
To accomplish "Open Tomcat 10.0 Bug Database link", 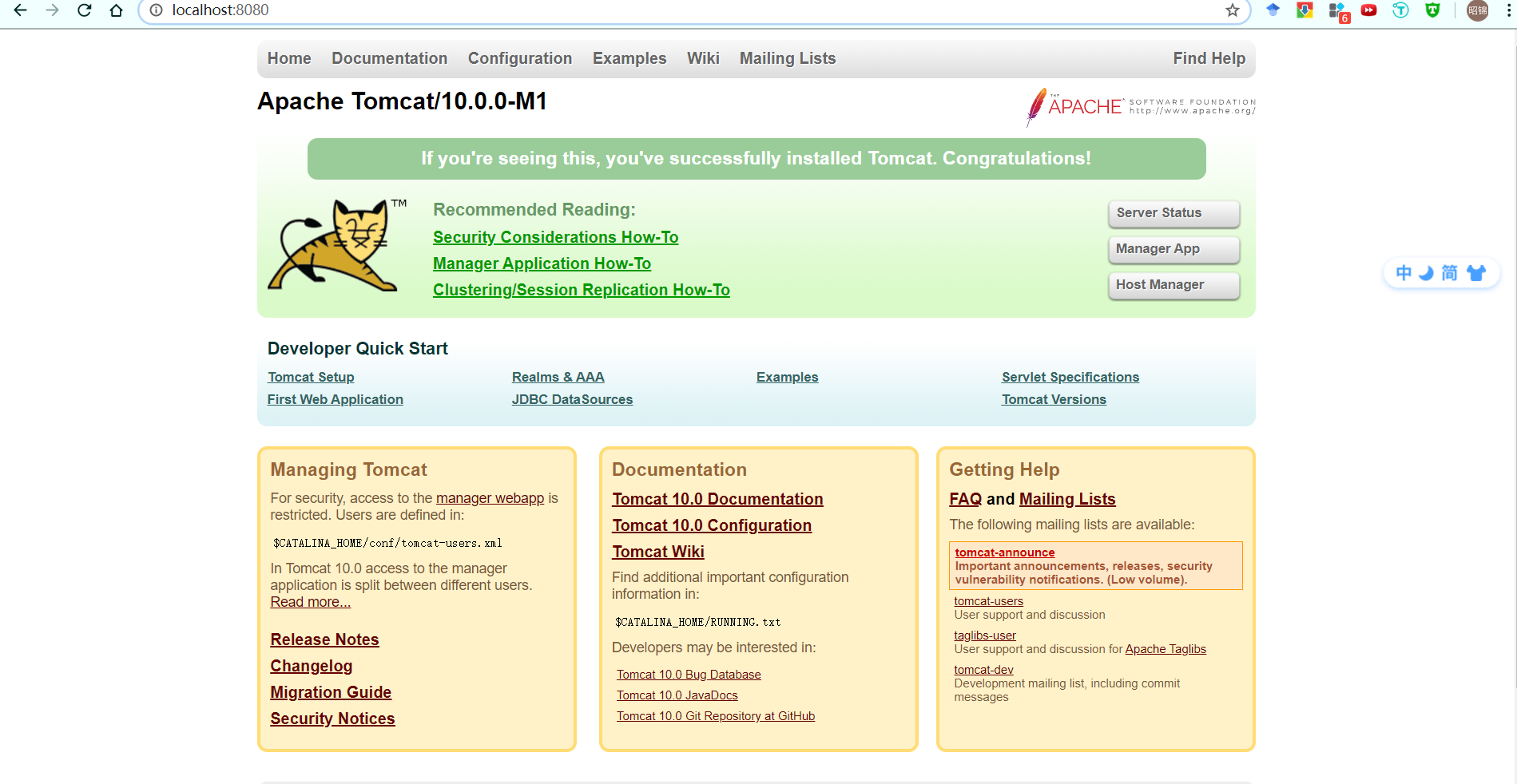I will click(x=689, y=675).
